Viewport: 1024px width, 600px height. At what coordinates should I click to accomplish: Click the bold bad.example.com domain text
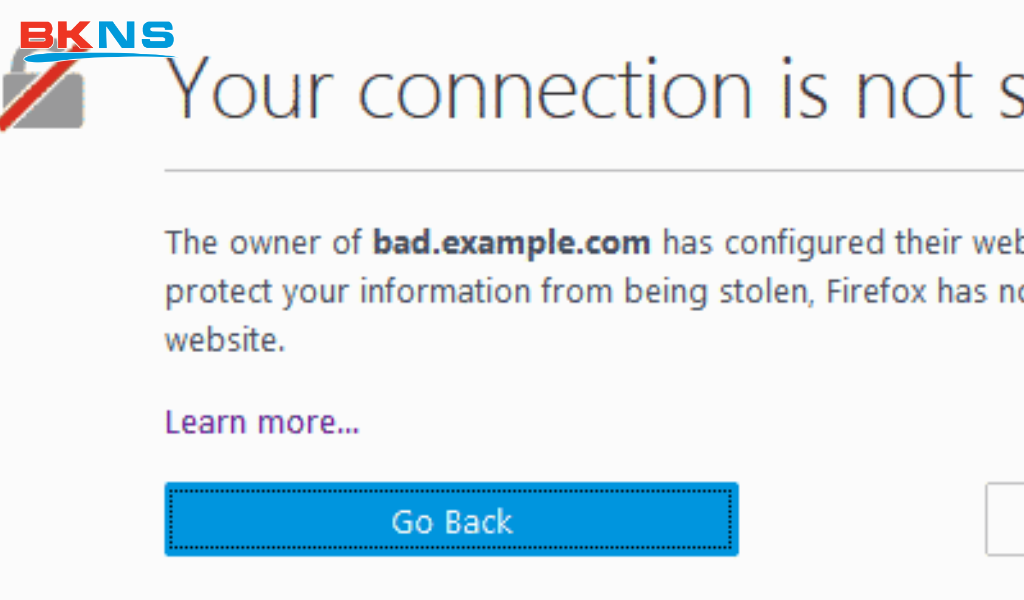[512, 243]
